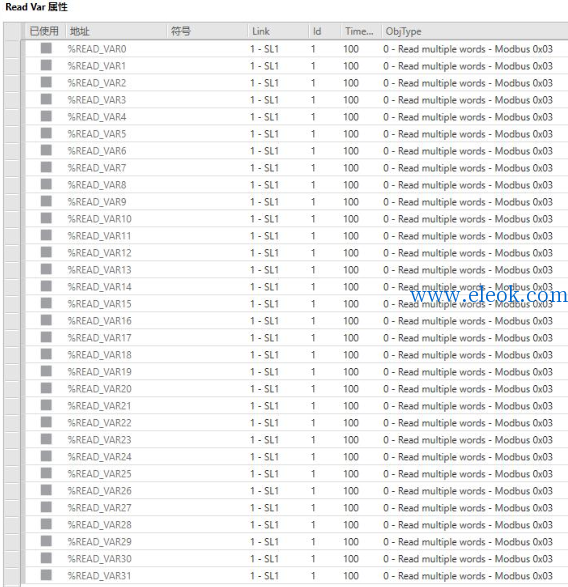This screenshot has height=587, width=568.
Task: Open ObjType value for %READ_VAR20
Action: 468,389
